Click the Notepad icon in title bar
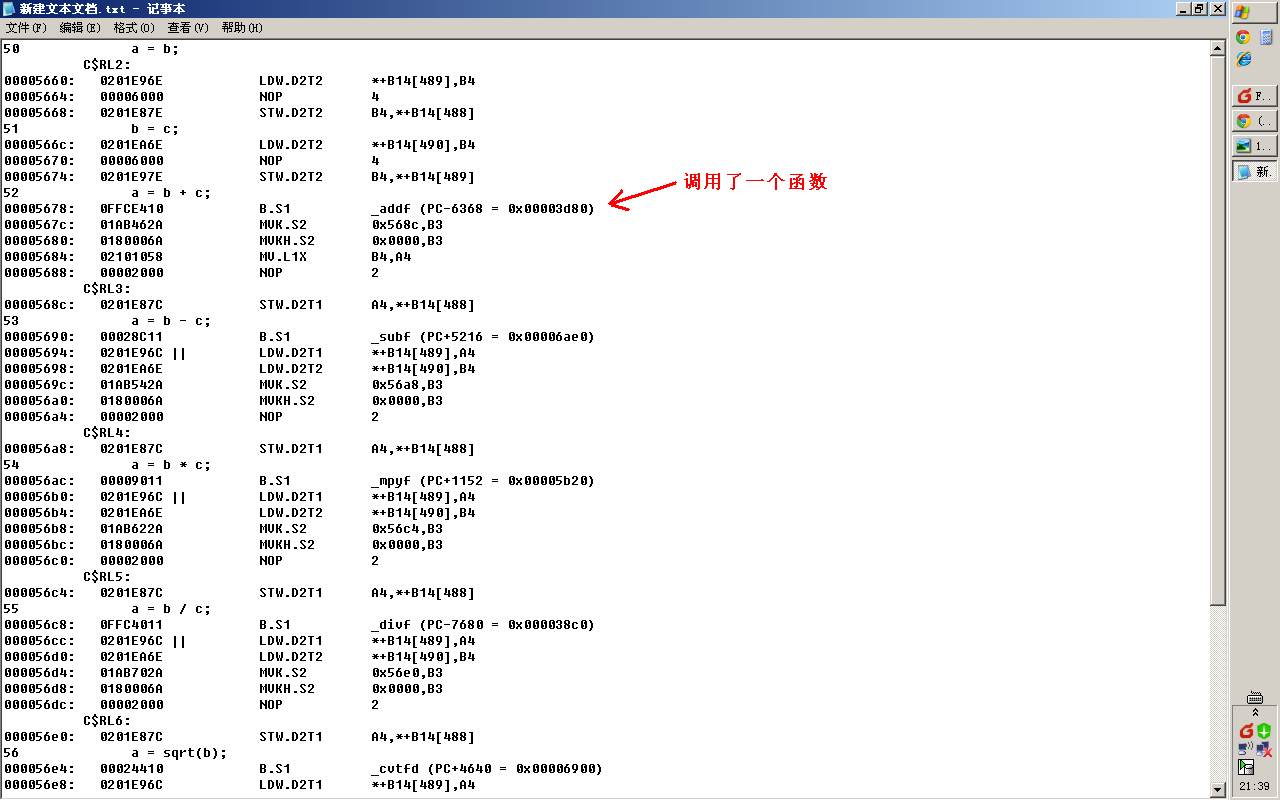Viewport: 1280px width, 800px height. tap(9, 8)
